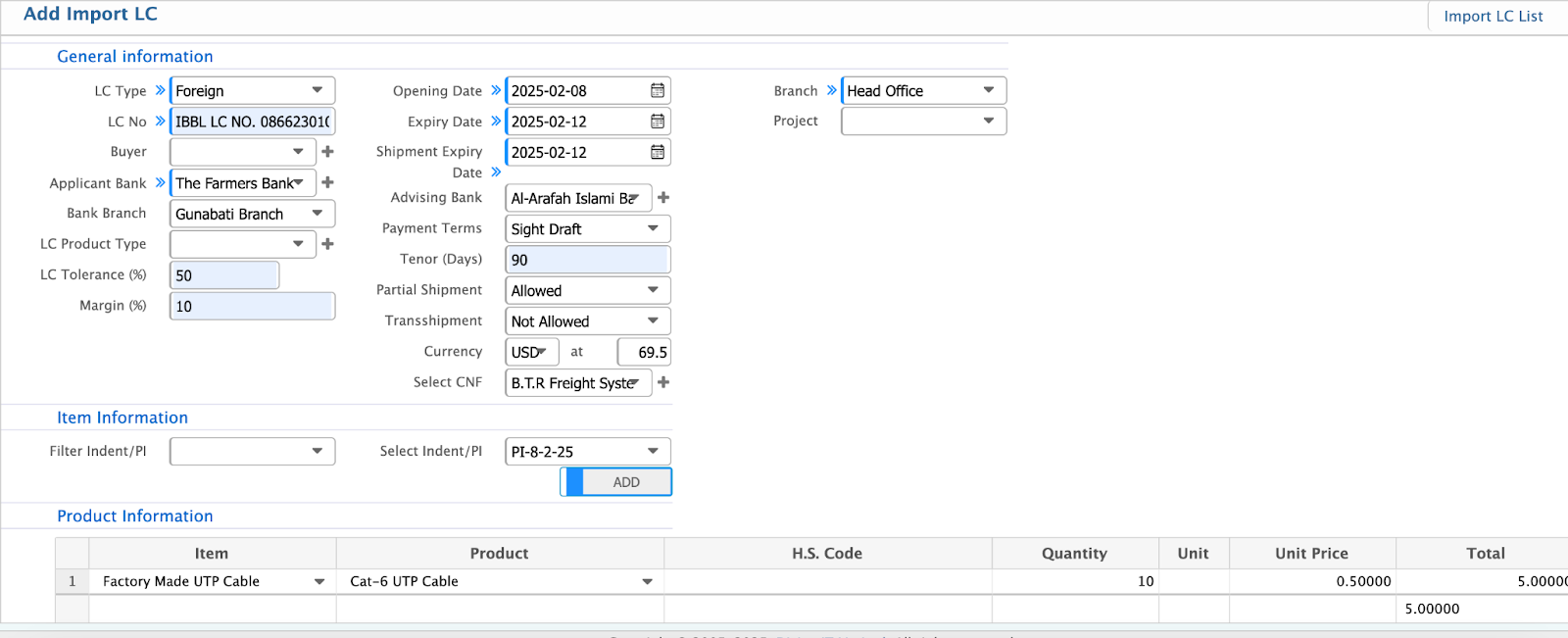
Task: Click the Item column header
Action: (x=211, y=553)
